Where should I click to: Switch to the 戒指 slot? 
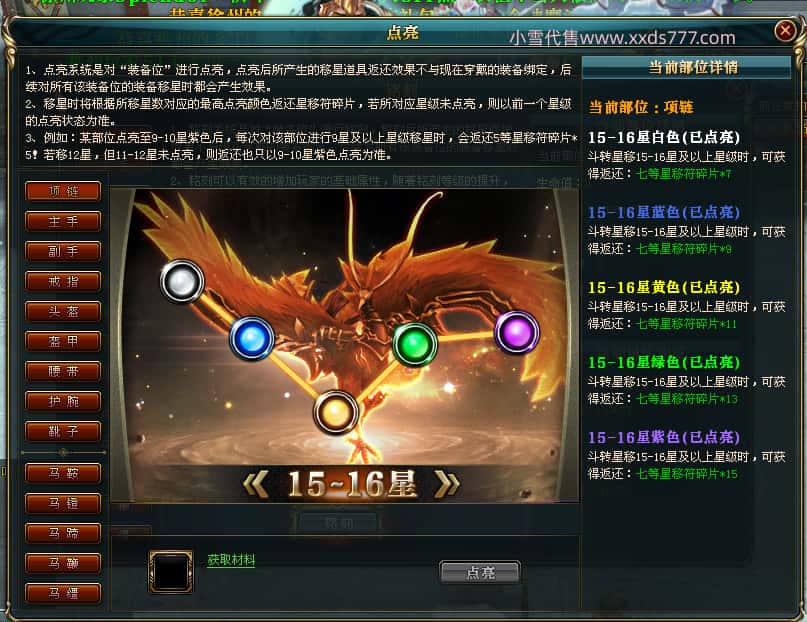[63, 281]
